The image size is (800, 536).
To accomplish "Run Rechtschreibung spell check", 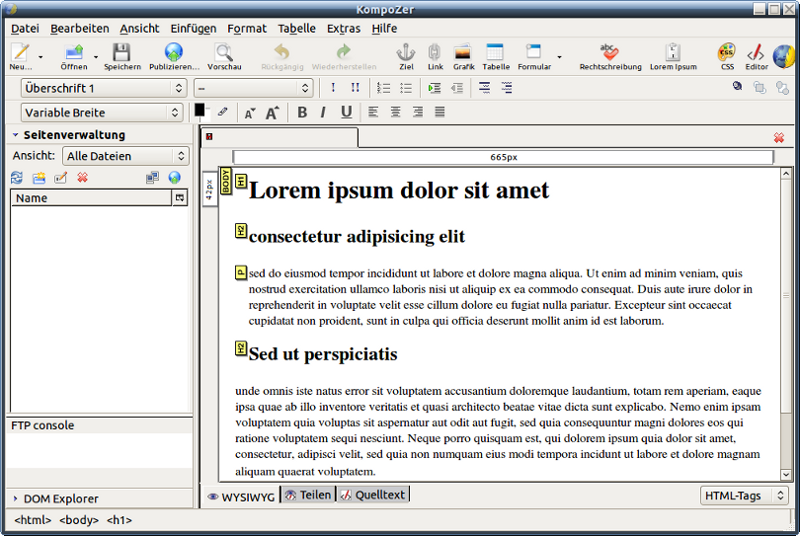I will tap(610, 56).
